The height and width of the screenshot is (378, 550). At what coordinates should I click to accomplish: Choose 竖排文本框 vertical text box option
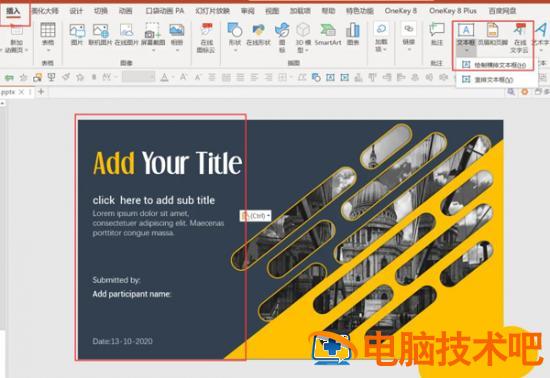click(488, 80)
